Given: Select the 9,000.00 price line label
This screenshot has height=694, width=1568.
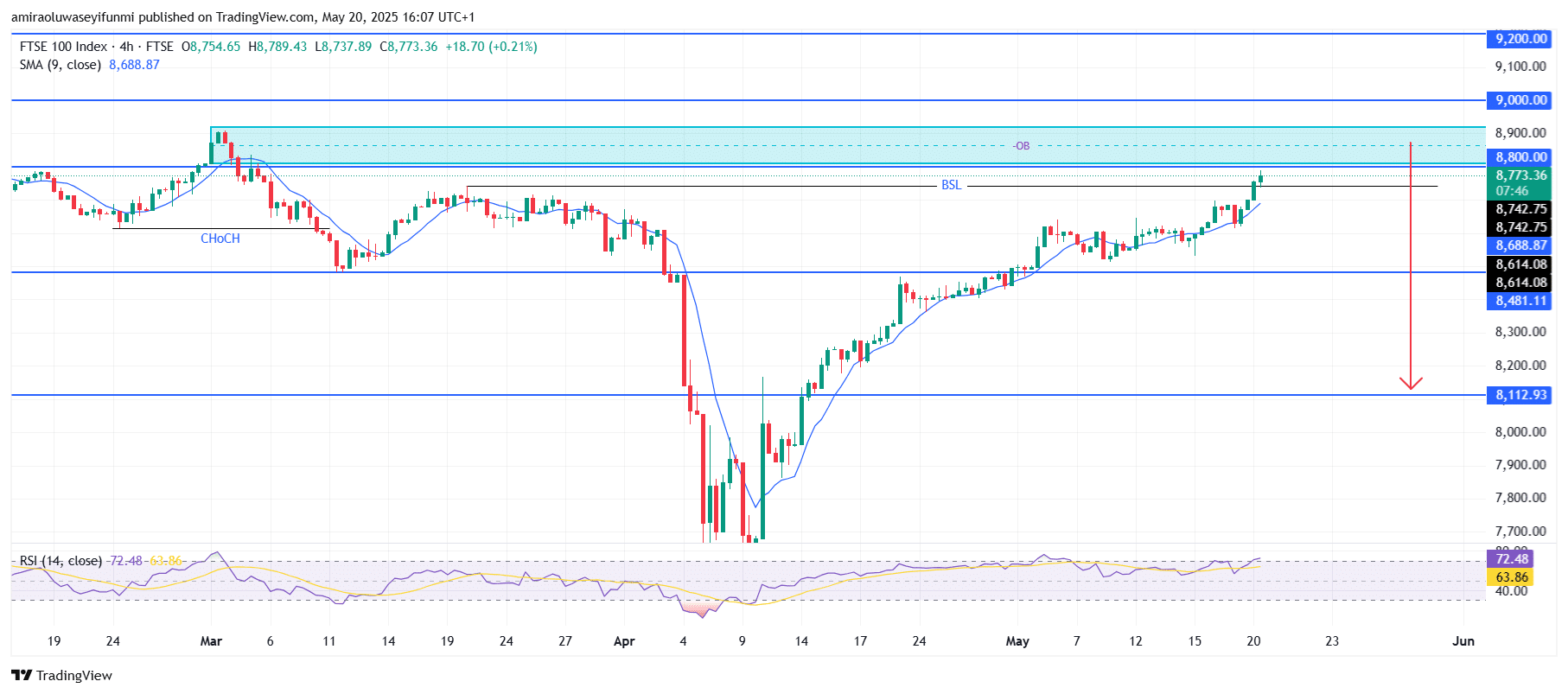Looking at the screenshot, I should (1520, 100).
